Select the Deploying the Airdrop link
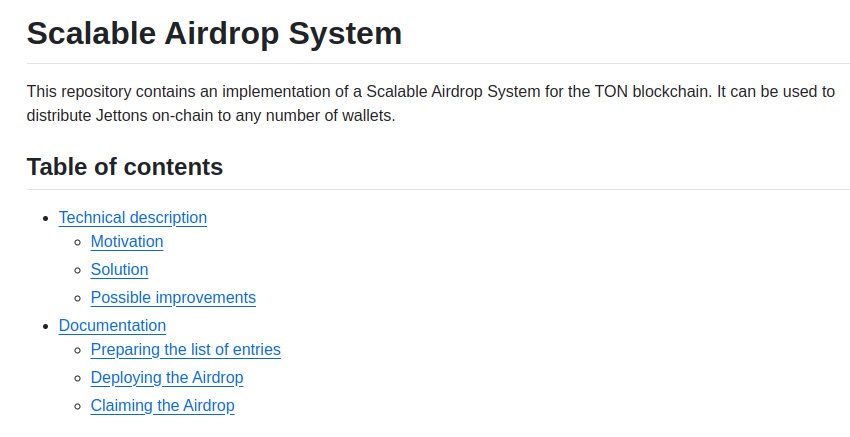 tap(166, 378)
